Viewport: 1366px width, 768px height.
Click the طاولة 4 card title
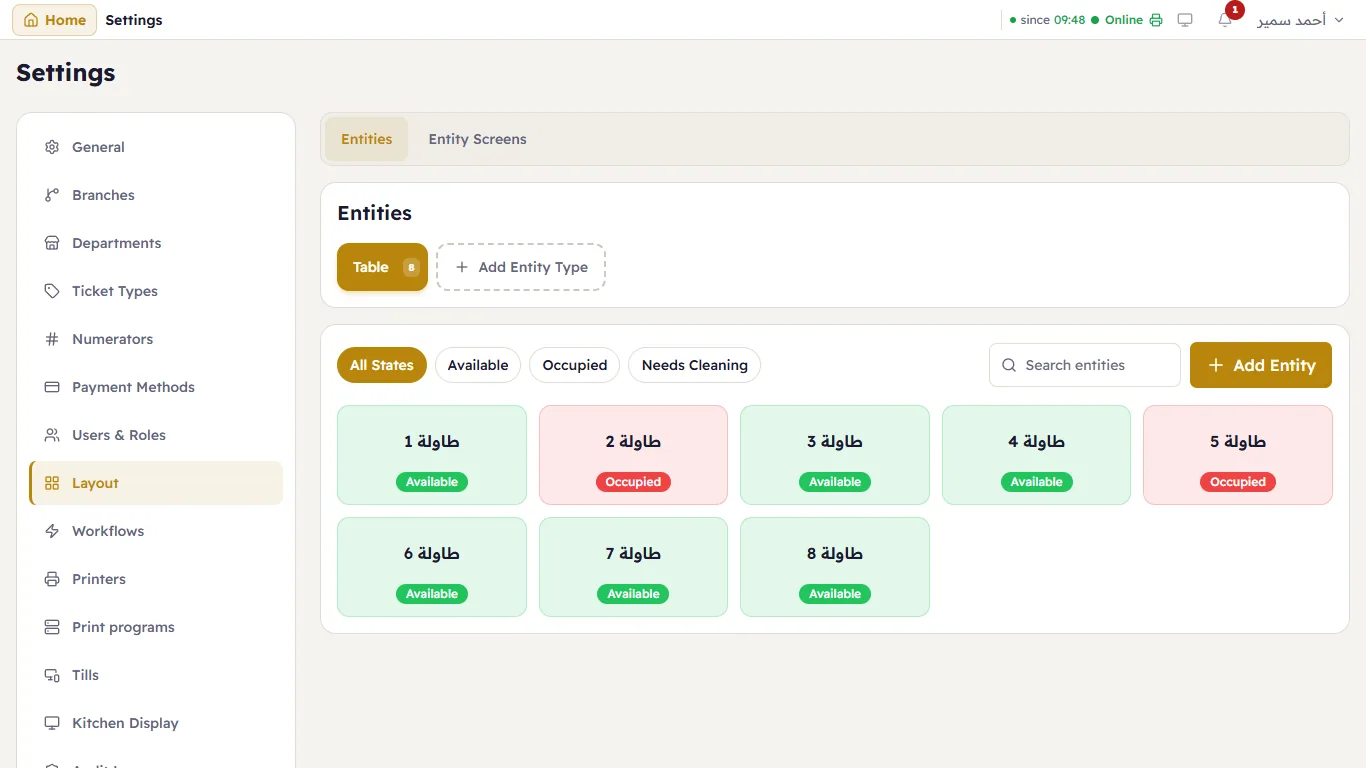point(1037,441)
